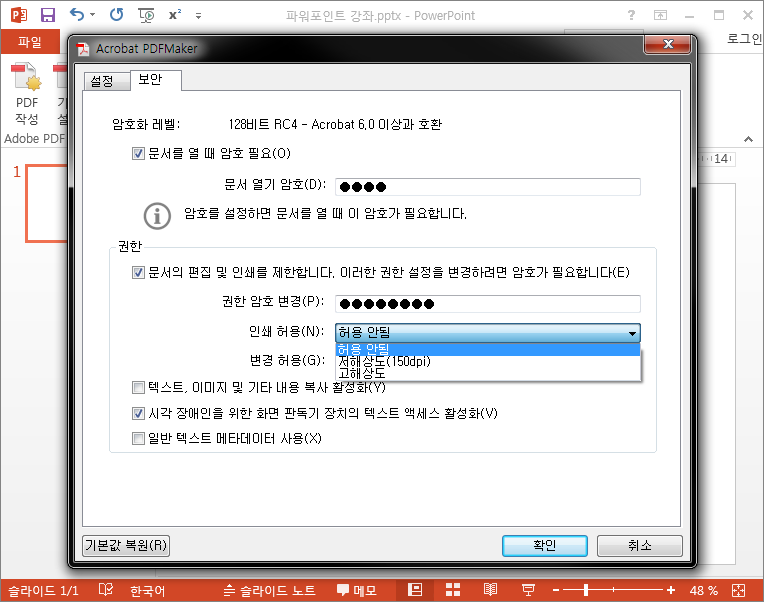The image size is (764, 602).
Task: Cancel the dialog with 취소
Action: [x=639, y=546]
